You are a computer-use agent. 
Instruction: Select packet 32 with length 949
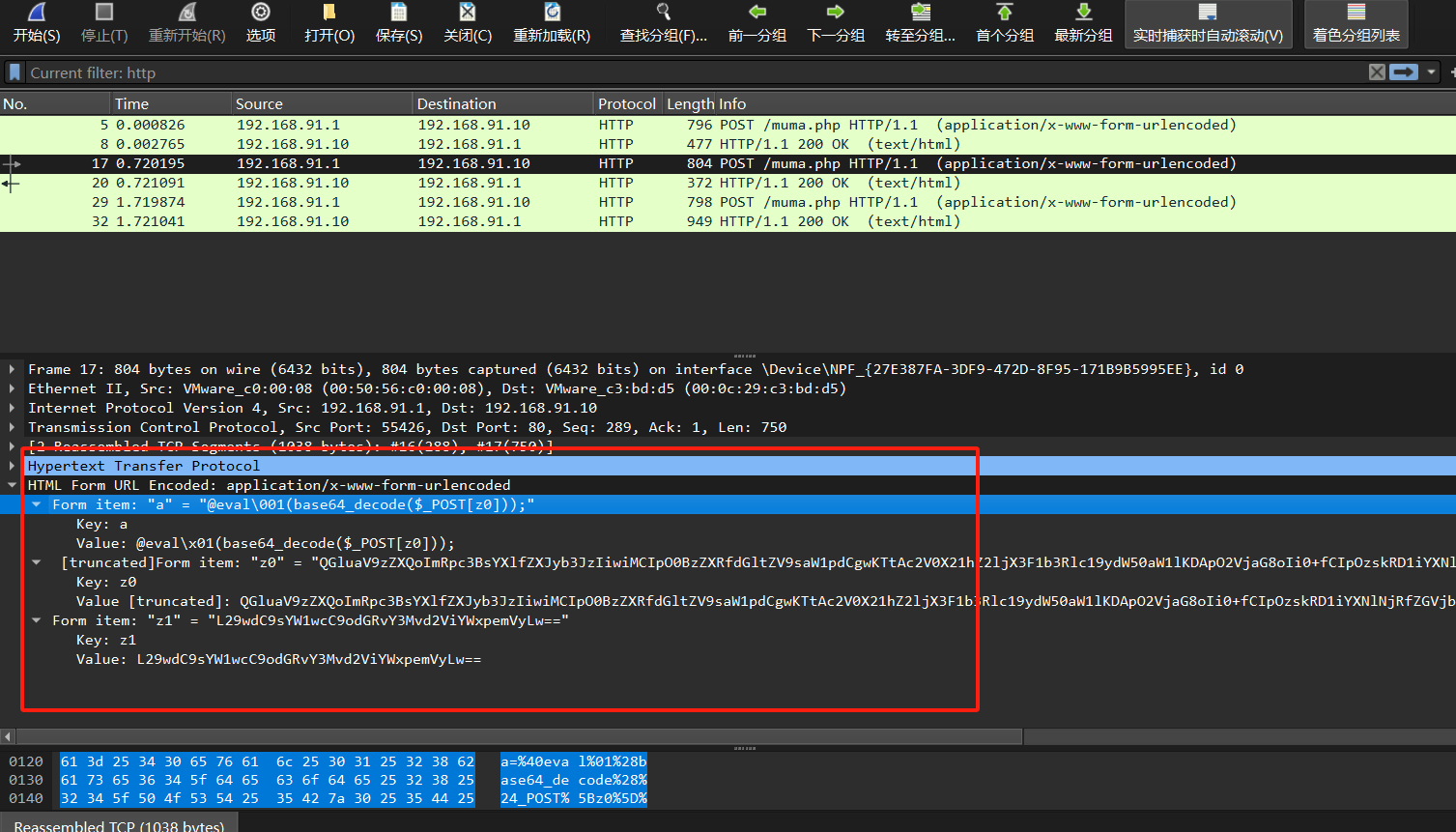coord(728,221)
